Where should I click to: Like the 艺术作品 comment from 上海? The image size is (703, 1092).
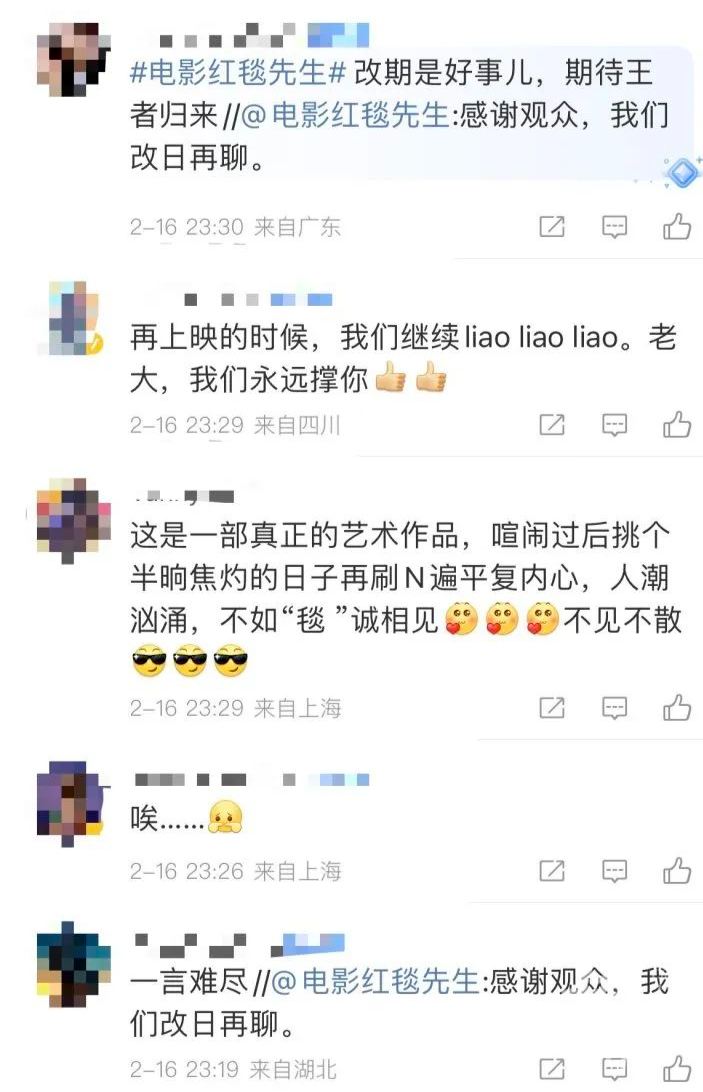coord(677,708)
